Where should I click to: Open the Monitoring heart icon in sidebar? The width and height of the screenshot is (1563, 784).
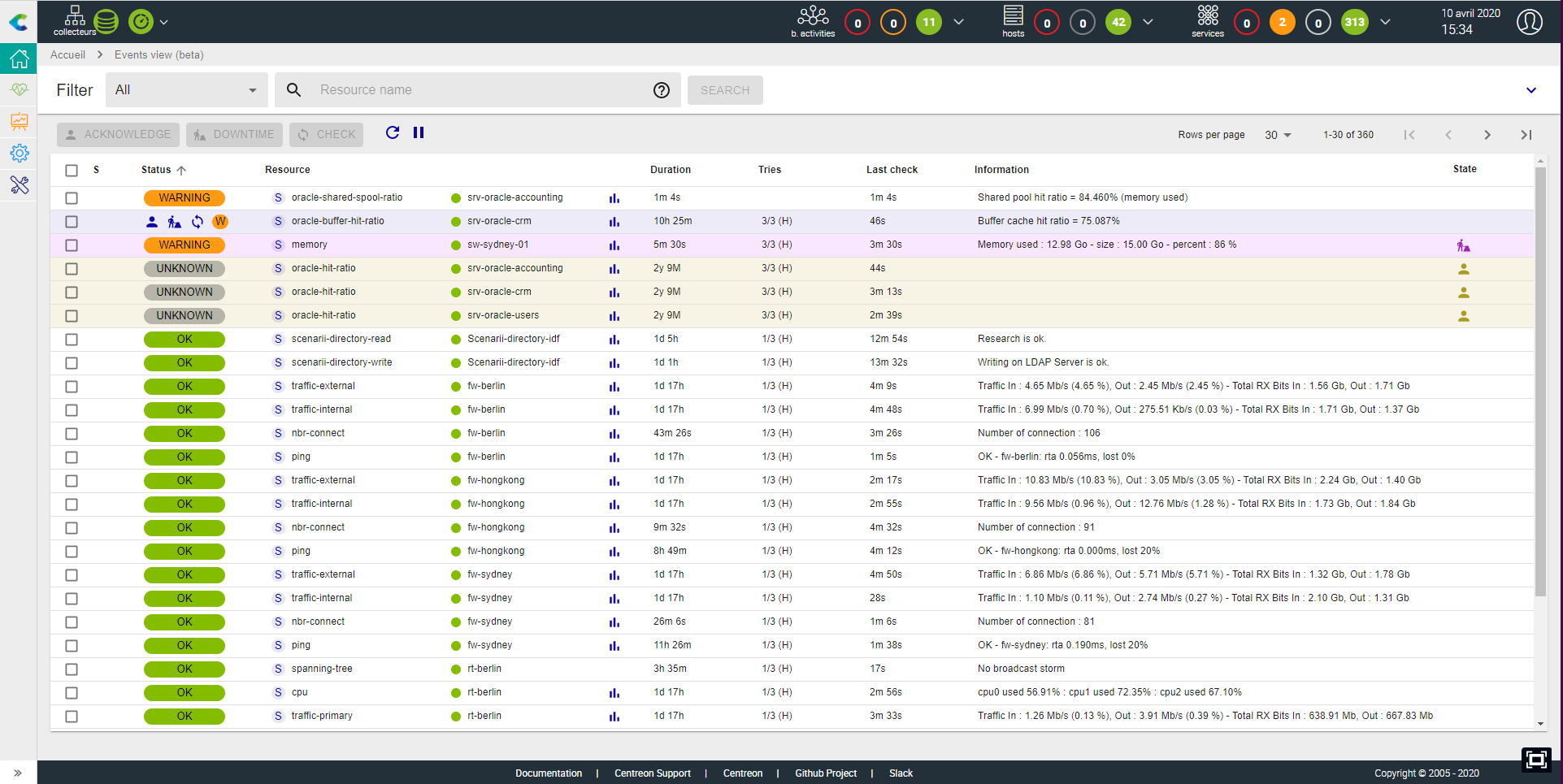click(x=19, y=89)
